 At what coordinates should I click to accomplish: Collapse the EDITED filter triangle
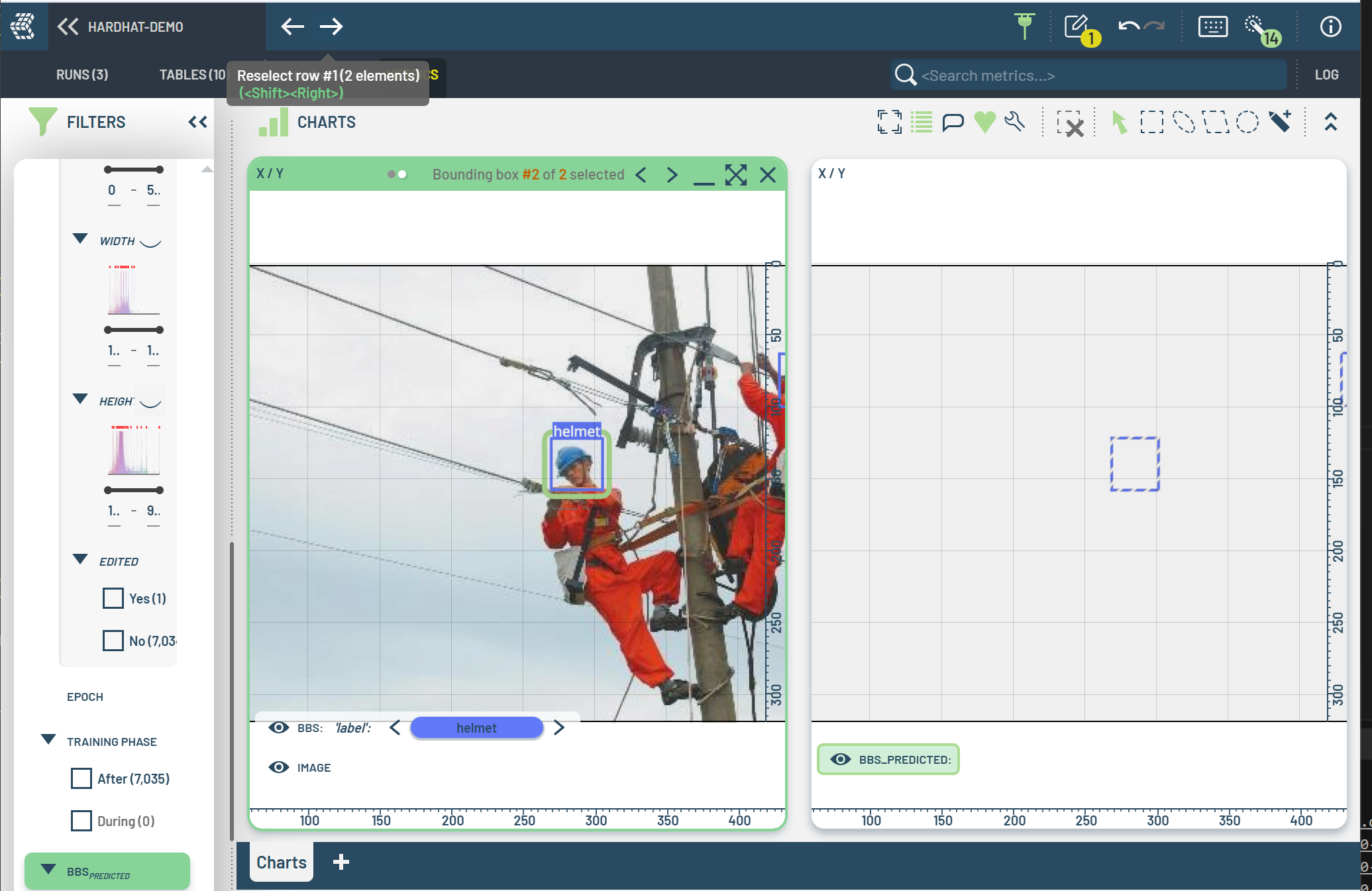click(80, 559)
